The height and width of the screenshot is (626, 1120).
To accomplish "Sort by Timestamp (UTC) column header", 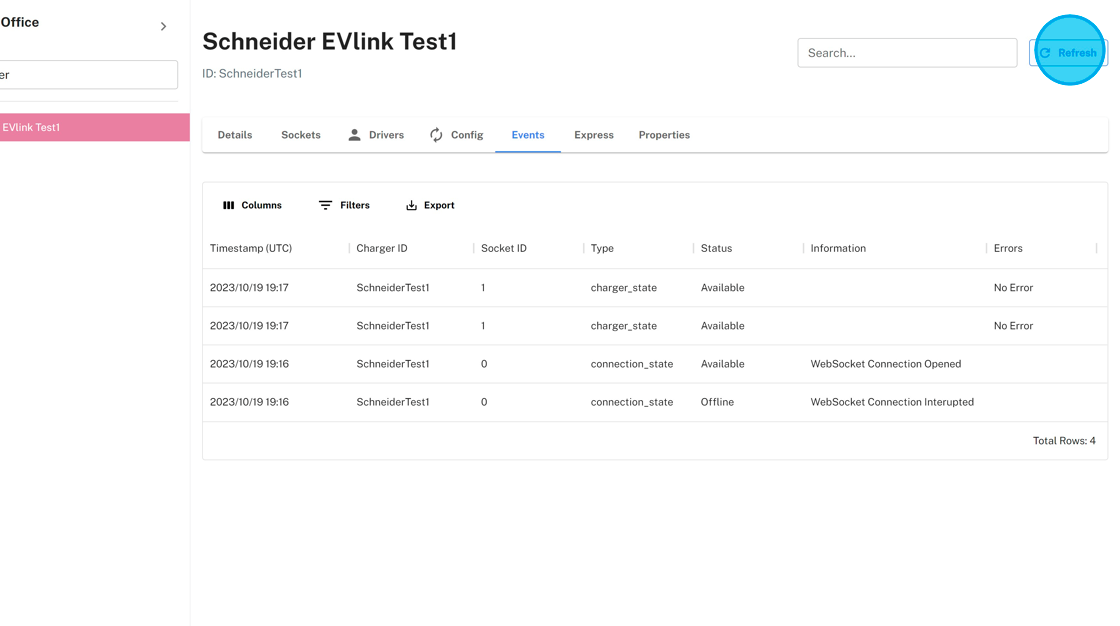I will click(x=251, y=248).
